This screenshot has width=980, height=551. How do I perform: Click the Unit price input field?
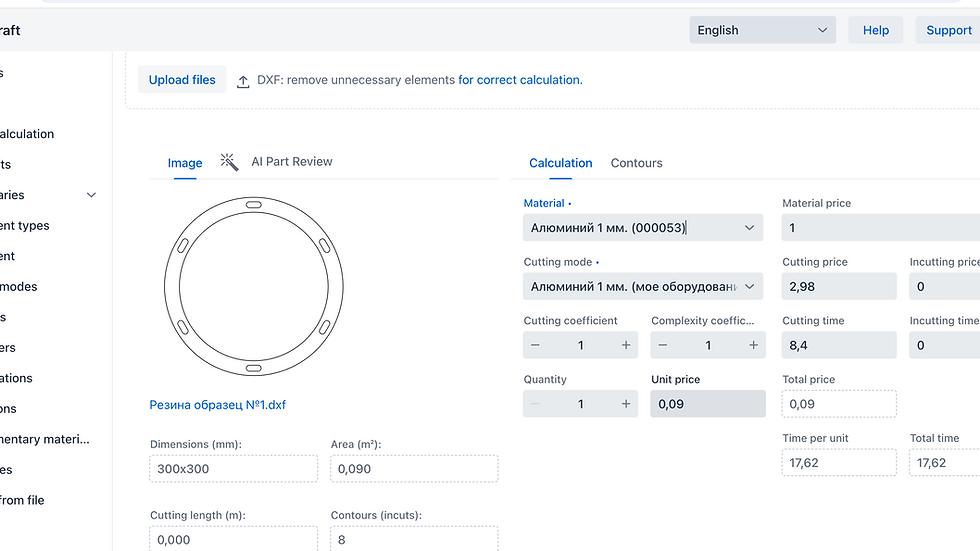click(x=707, y=404)
